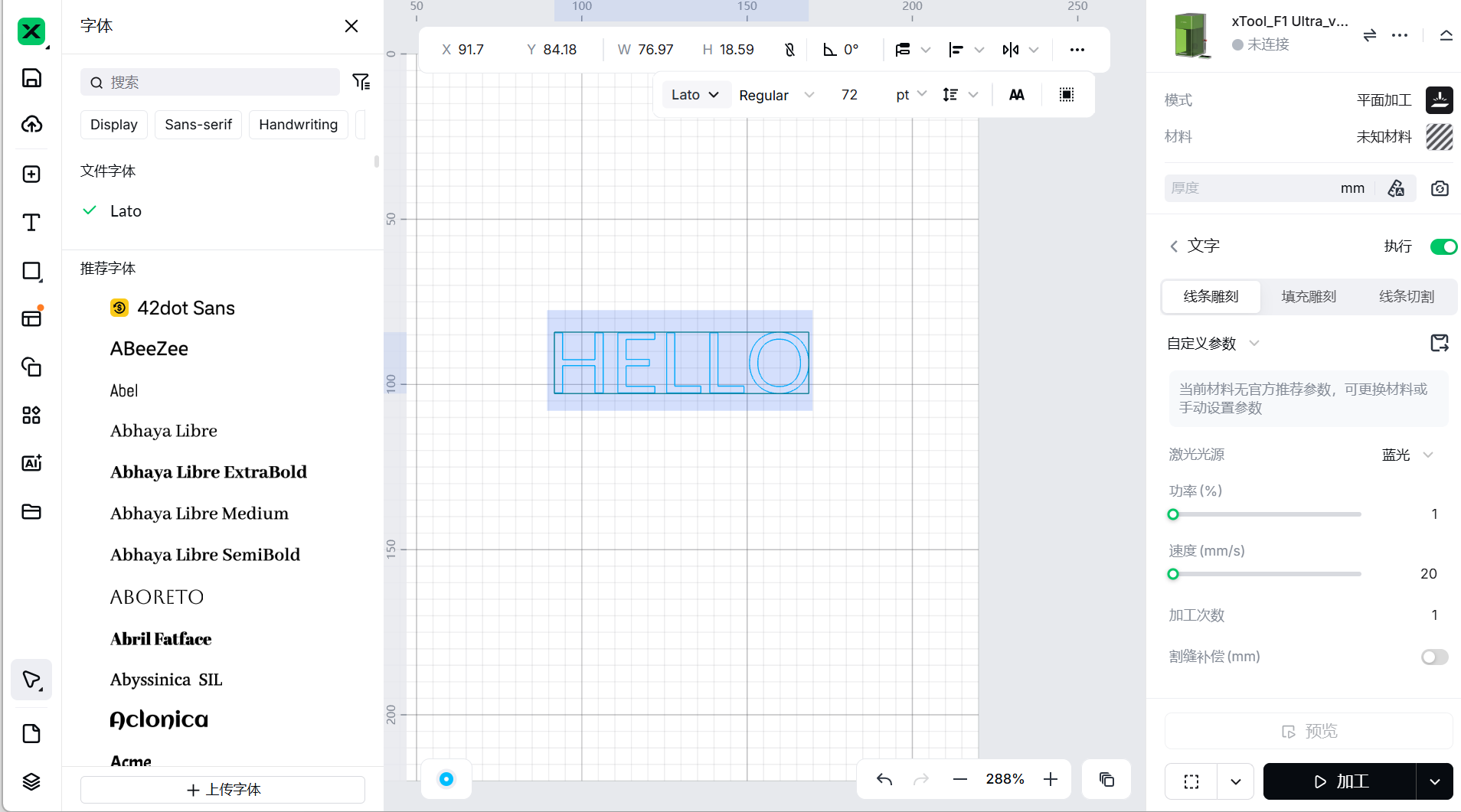This screenshot has width=1461, height=812.
Task: Click the camera icon beside thickness field
Action: click(1440, 188)
